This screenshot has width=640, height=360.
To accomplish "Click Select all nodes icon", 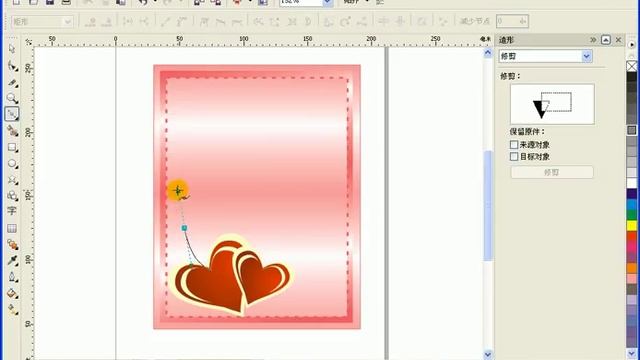I will [x=443, y=22].
